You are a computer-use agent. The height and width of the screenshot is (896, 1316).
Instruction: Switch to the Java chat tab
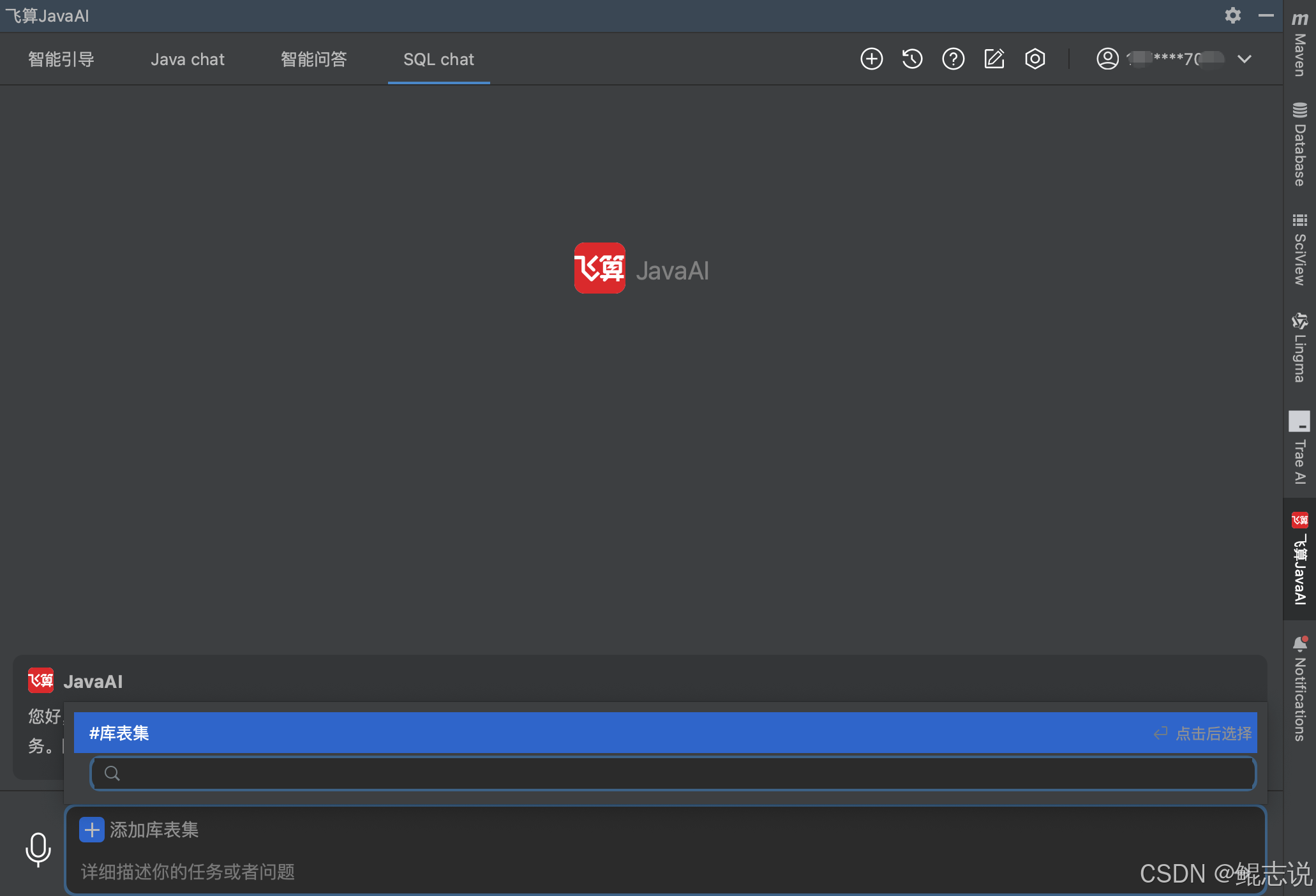[188, 59]
